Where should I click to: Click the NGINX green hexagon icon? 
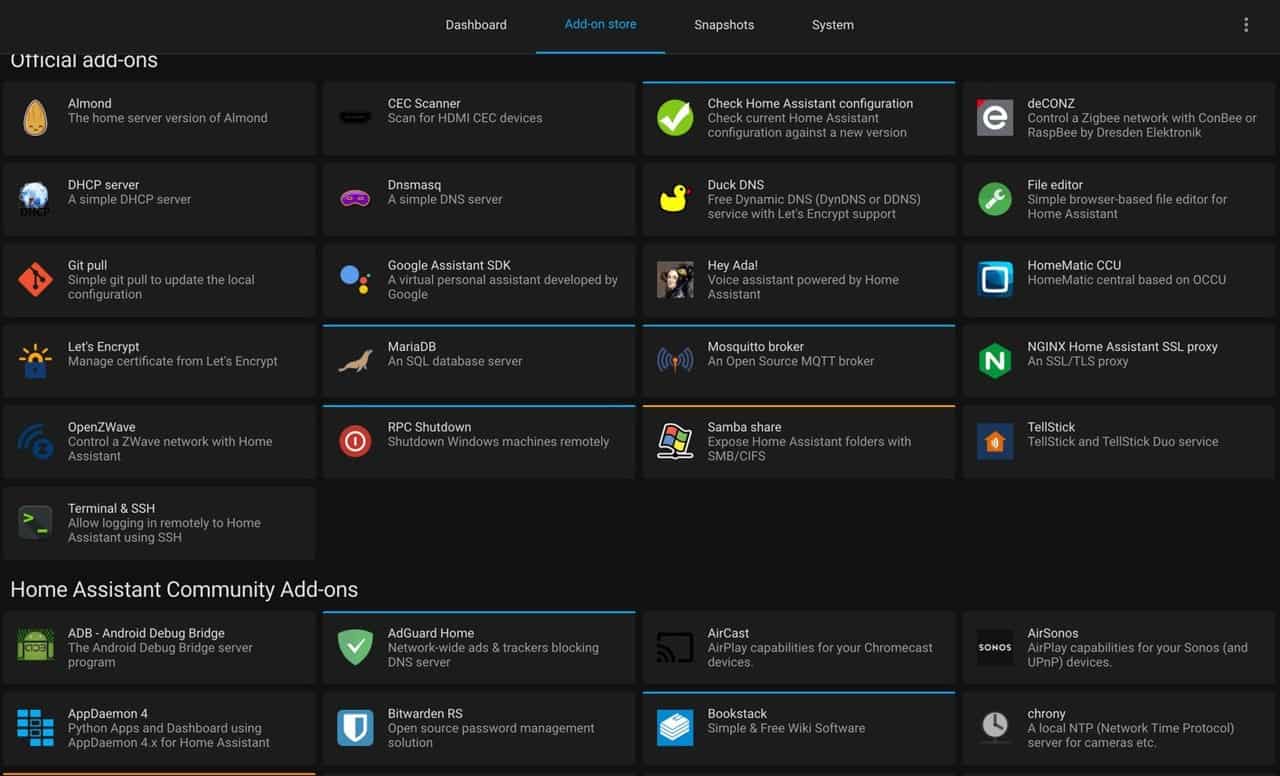click(x=995, y=361)
